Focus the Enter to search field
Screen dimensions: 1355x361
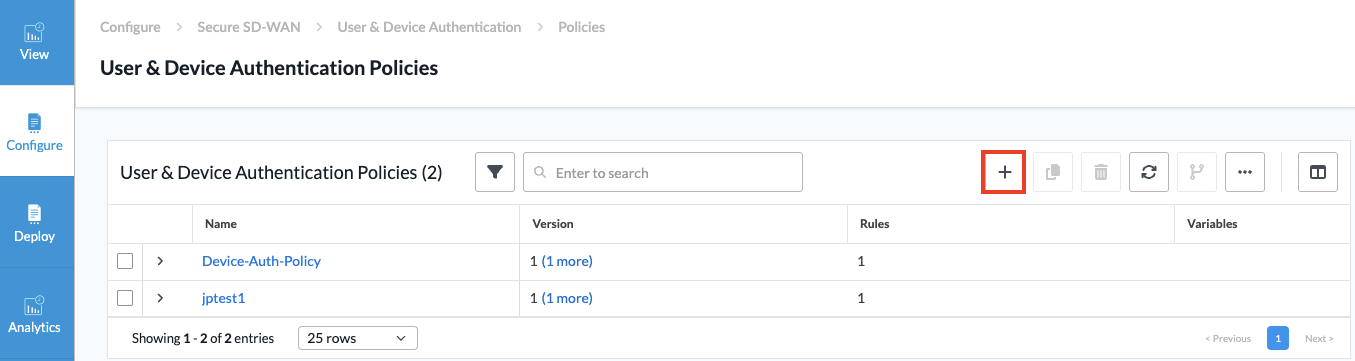coord(663,172)
